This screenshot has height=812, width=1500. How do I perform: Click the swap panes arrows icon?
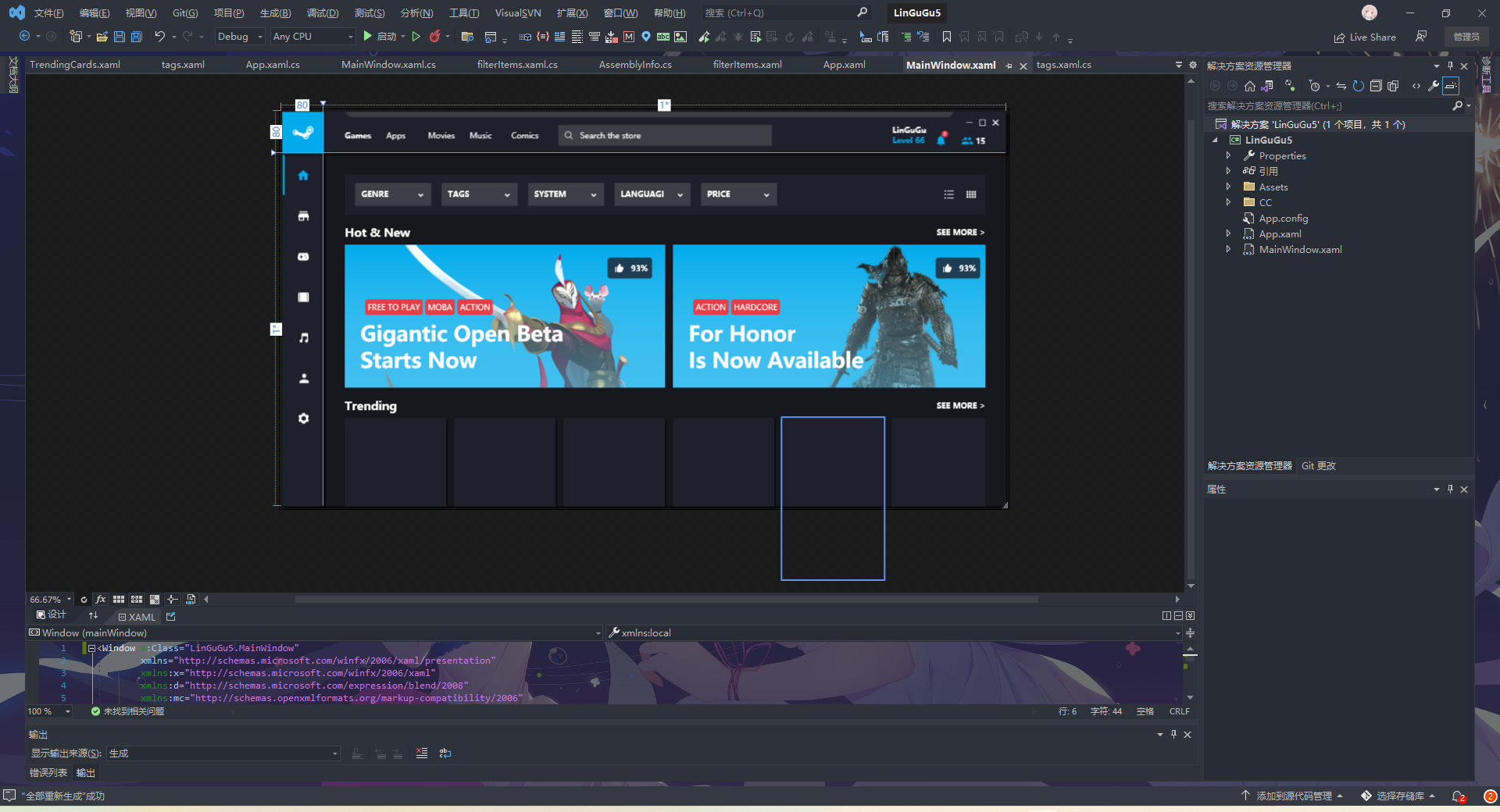point(94,616)
